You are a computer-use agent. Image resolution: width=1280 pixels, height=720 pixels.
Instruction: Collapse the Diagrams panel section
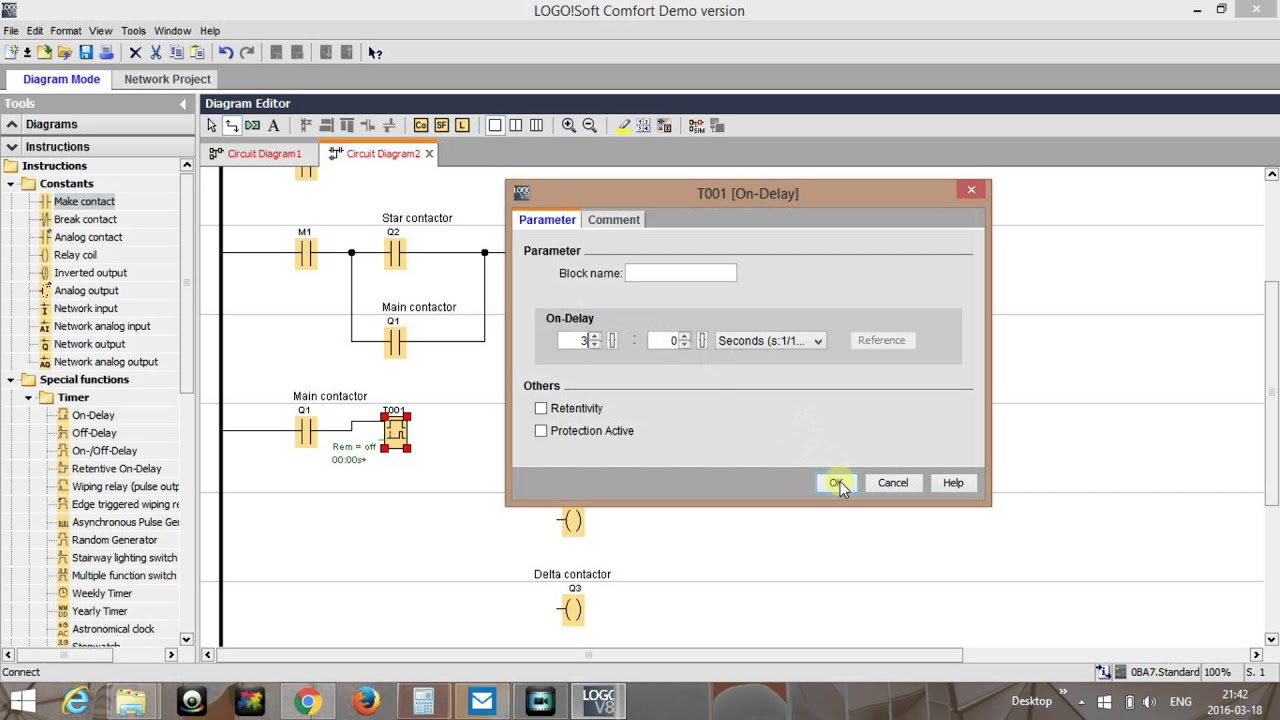[12, 124]
